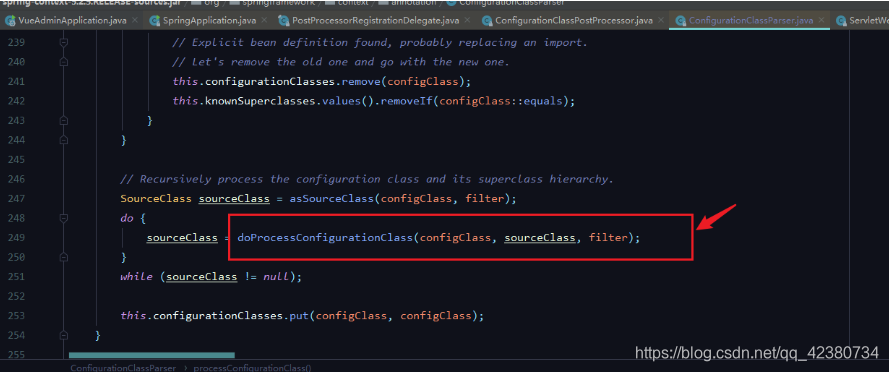The image size is (889, 372).
Task: Fold the do block at line 248
Action: 64,218
